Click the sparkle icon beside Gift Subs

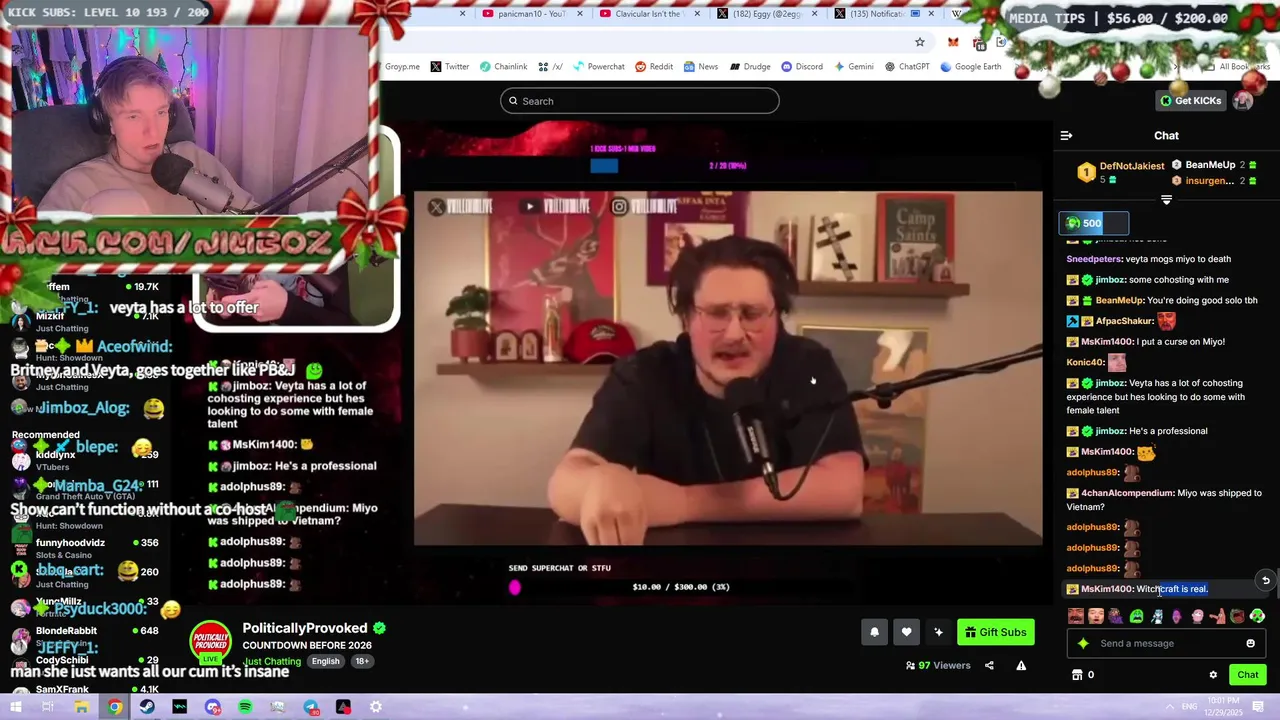[x=938, y=632]
